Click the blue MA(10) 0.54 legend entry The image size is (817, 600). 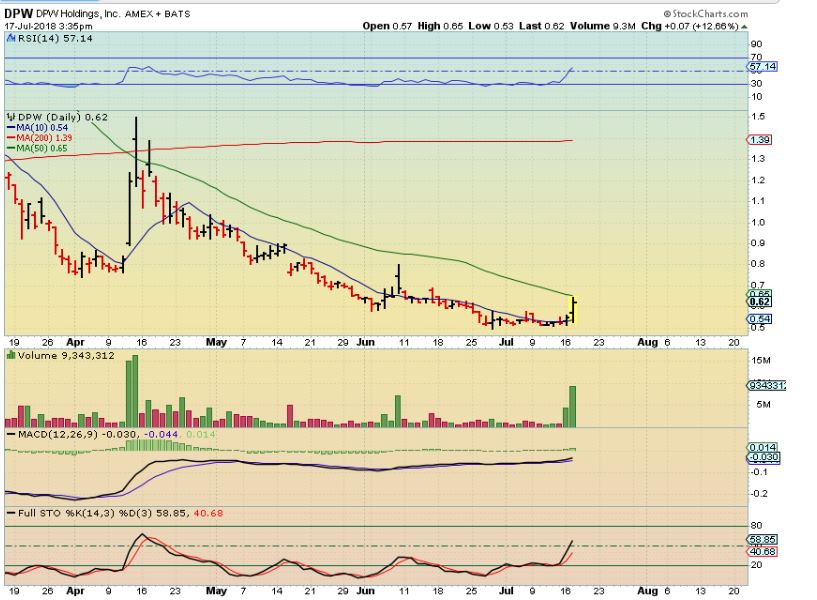[x=37, y=128]
